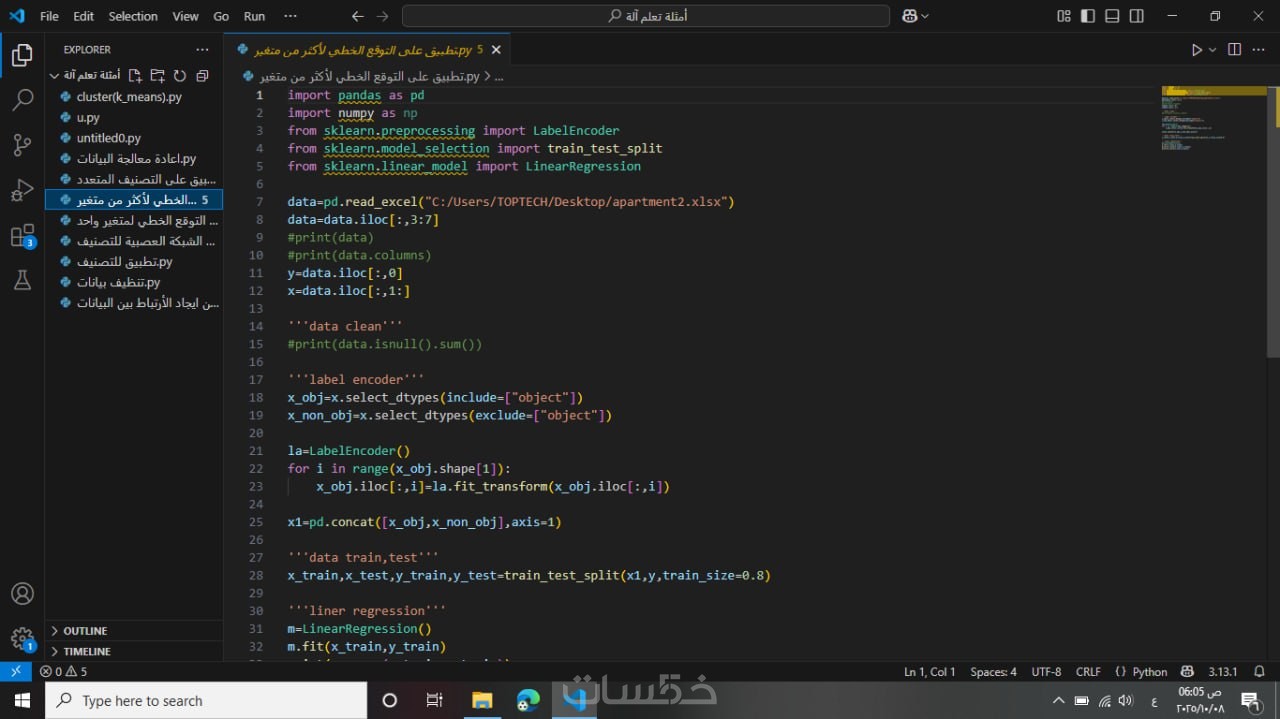1280x719 pixels.
Task: Open cluster(k_means).py in Explorer
Action: (128, 97)
